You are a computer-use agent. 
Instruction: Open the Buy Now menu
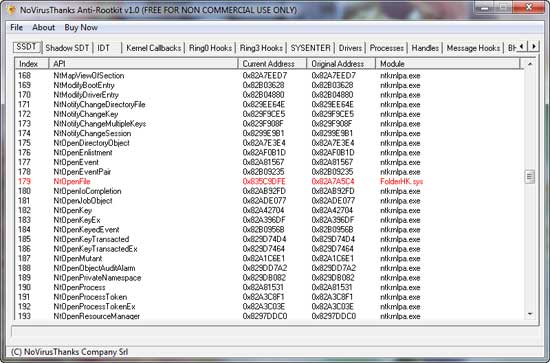81,27
